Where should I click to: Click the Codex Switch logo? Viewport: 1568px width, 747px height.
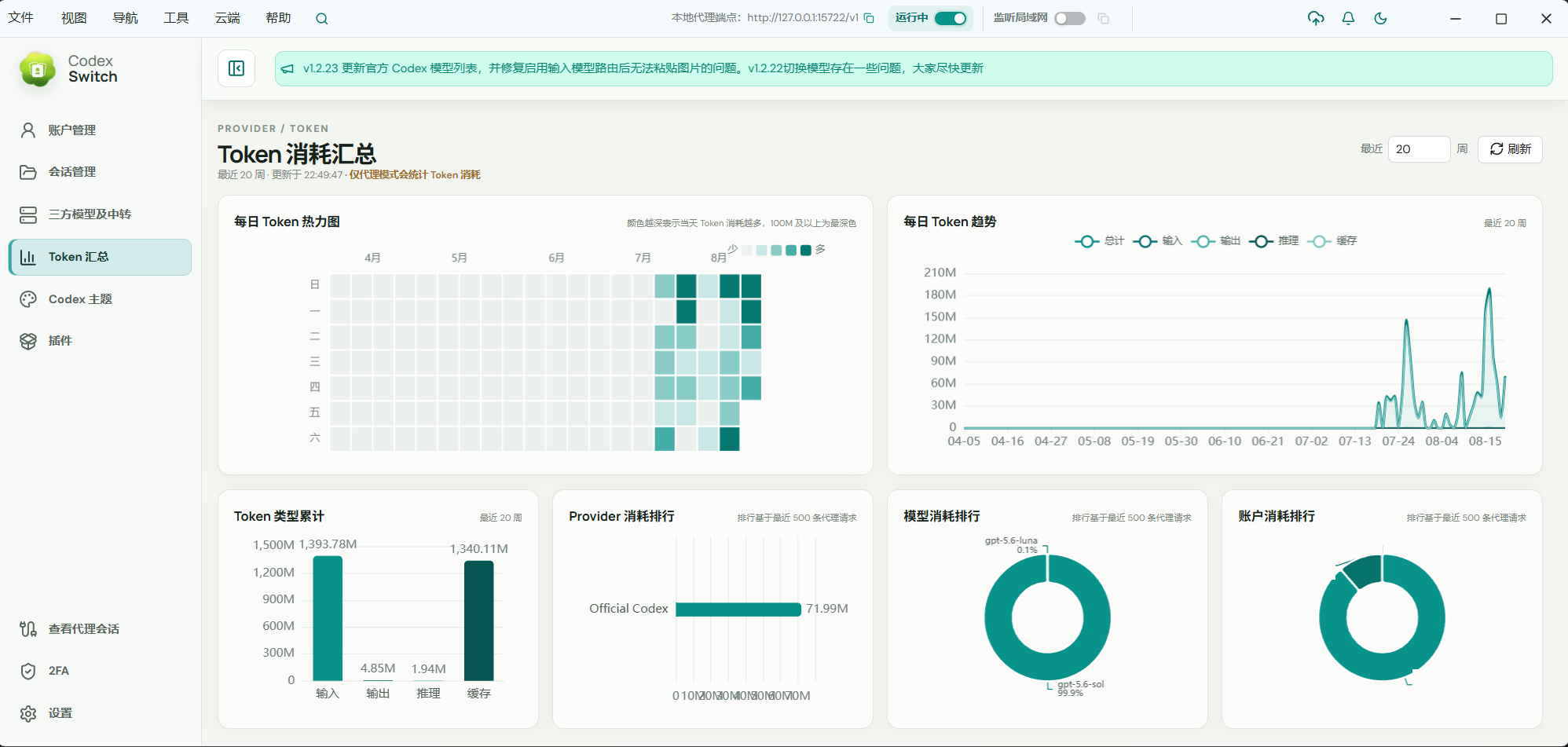point(37,69)
